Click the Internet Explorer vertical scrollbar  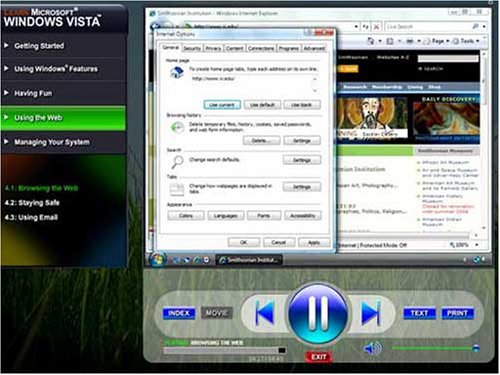484,140
